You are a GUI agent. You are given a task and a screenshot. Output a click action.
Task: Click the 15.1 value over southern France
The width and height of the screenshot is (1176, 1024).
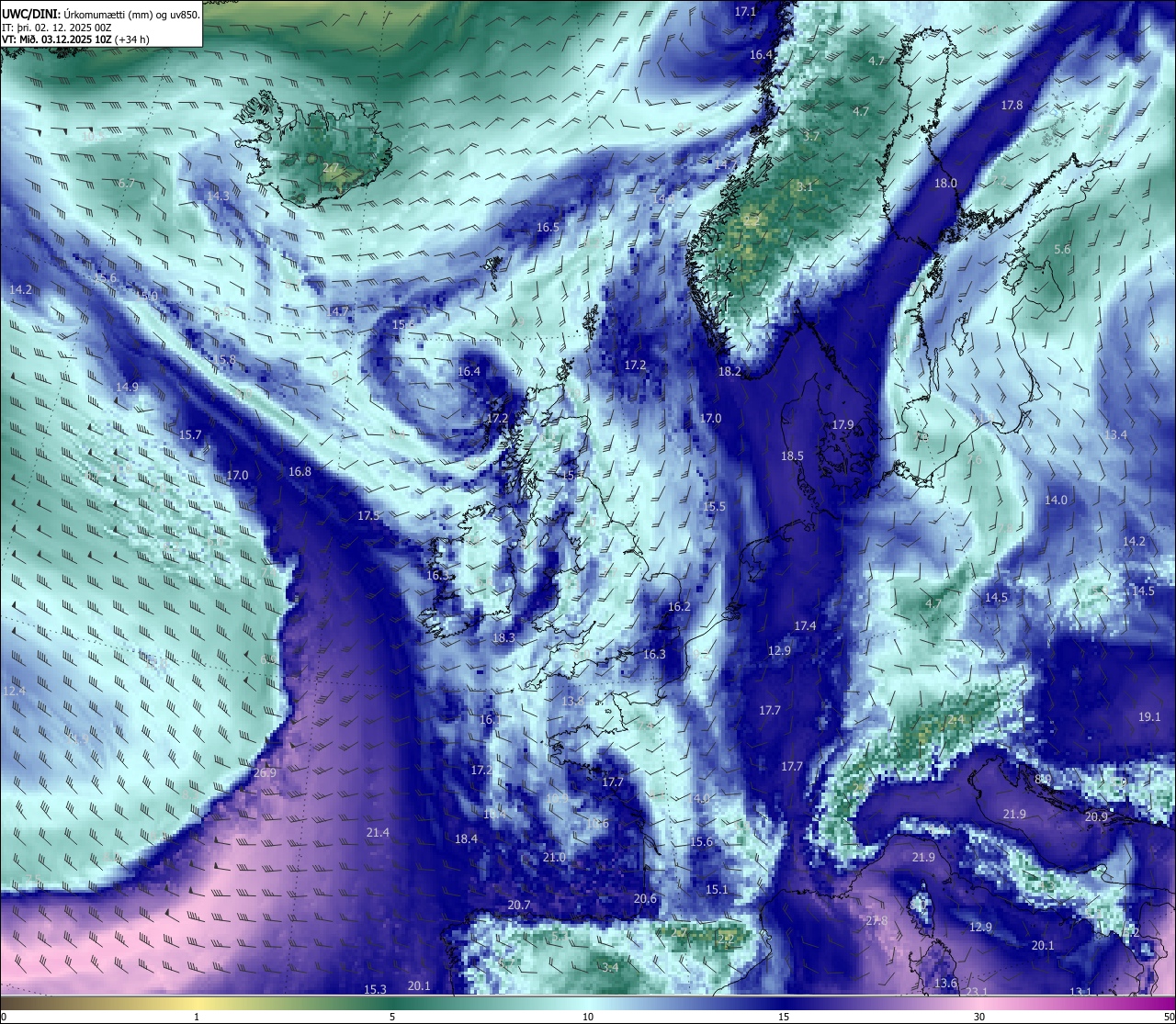click(x=717, y=890)
